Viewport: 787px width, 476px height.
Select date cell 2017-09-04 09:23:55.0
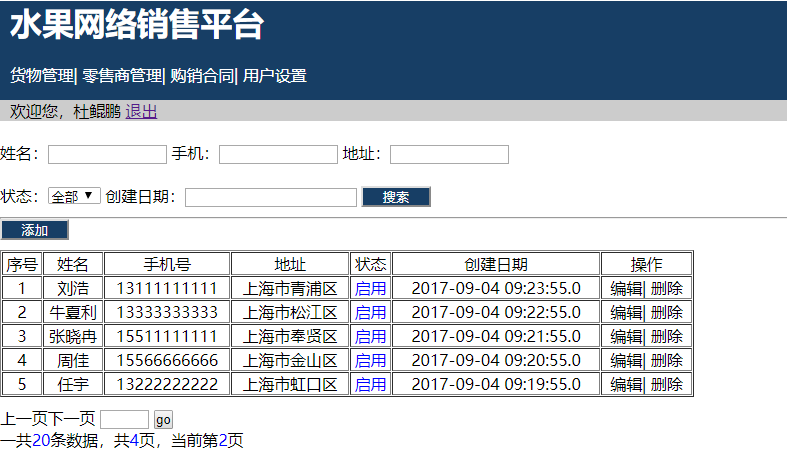[496, 288]
